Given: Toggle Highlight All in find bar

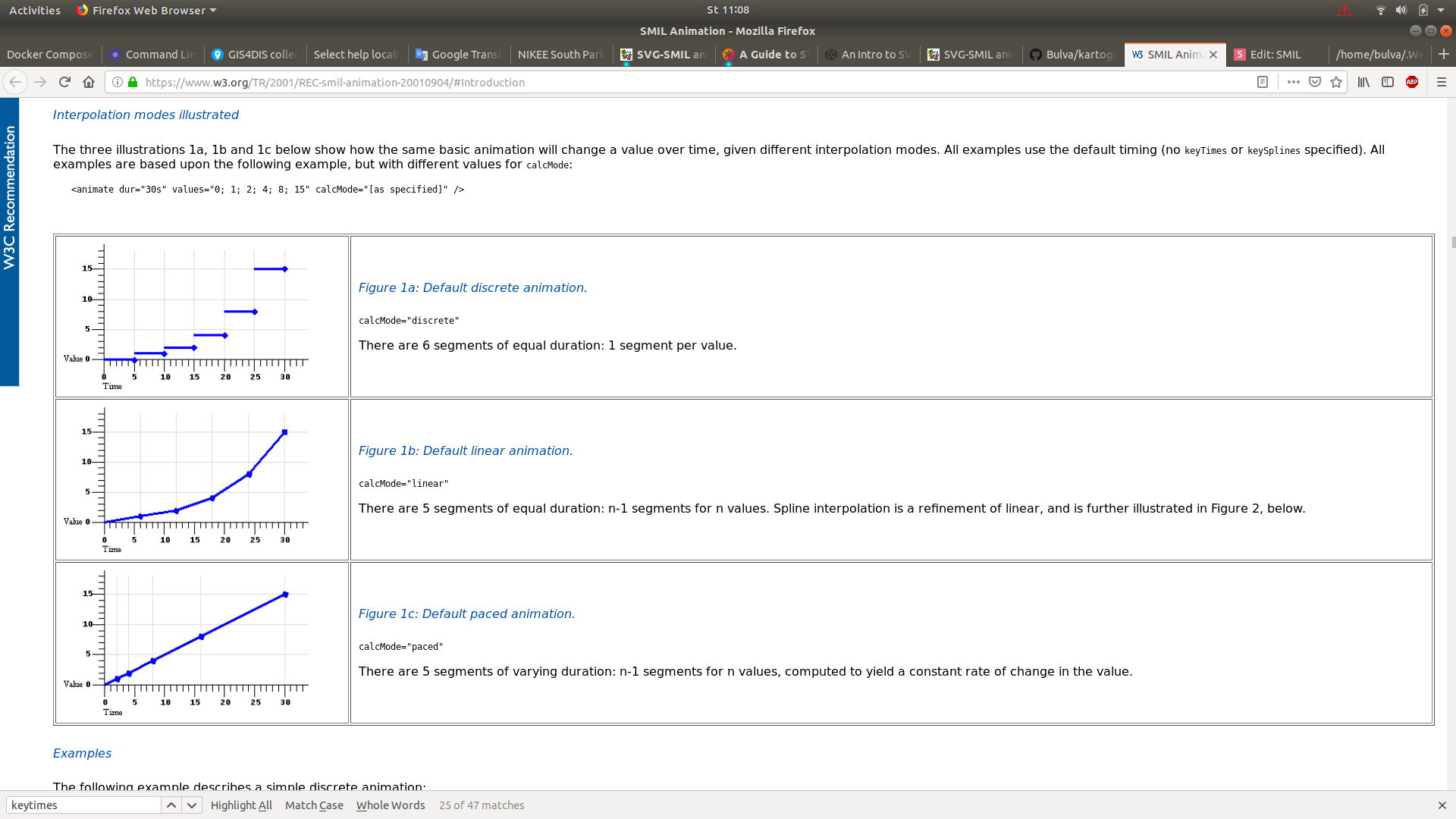Looking at the screenshot, I should [241, 805].
